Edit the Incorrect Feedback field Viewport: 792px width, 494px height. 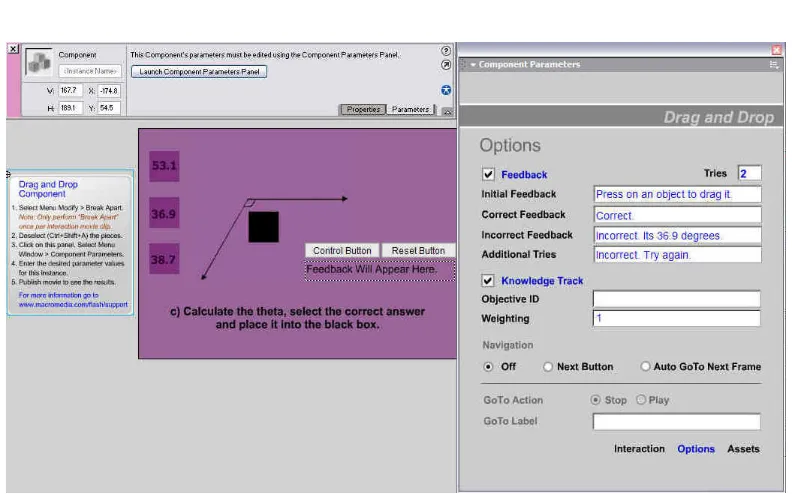point(677,235)
